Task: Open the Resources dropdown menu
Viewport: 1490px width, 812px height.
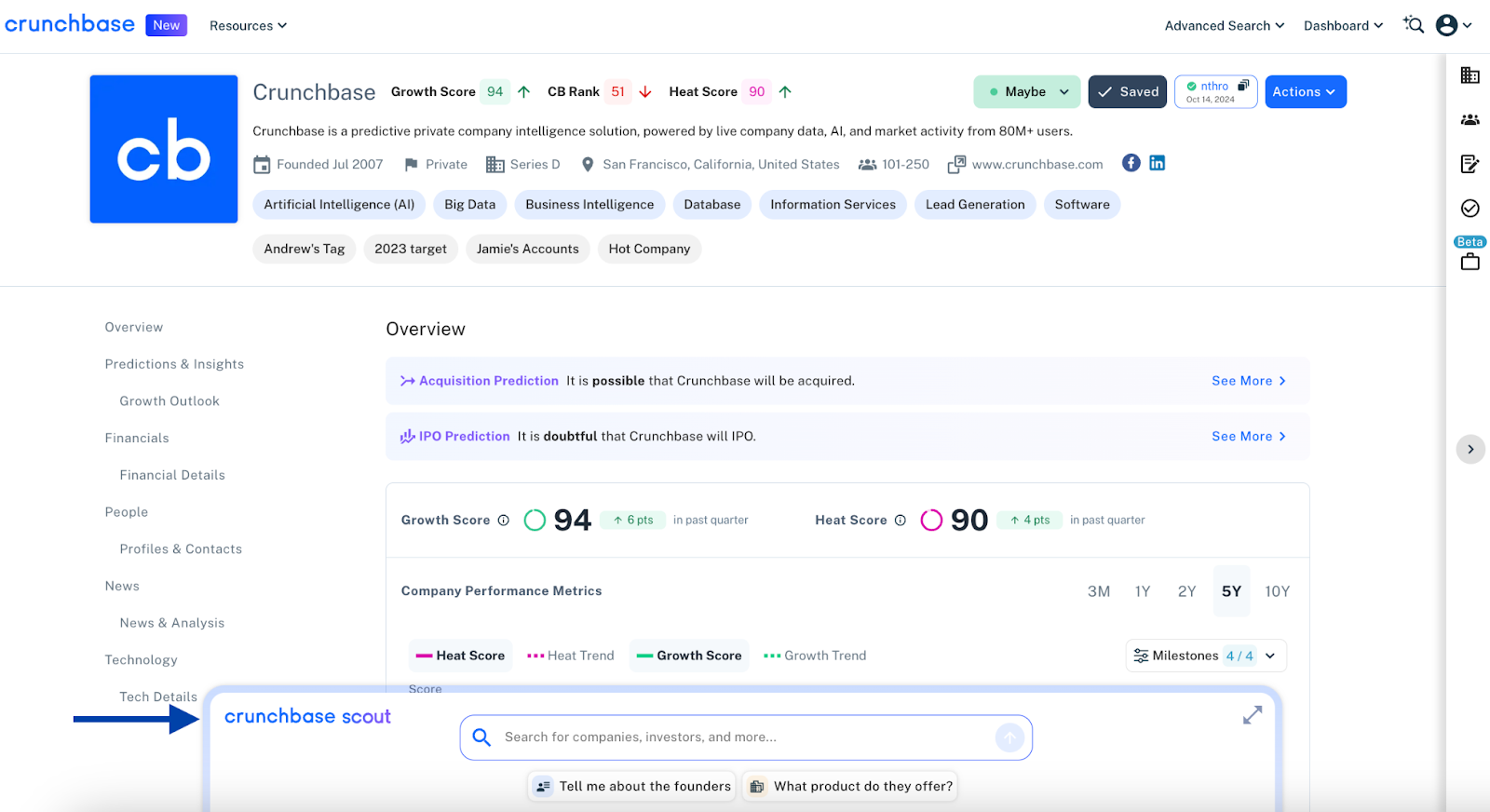Action: click(x=248, y=26)
